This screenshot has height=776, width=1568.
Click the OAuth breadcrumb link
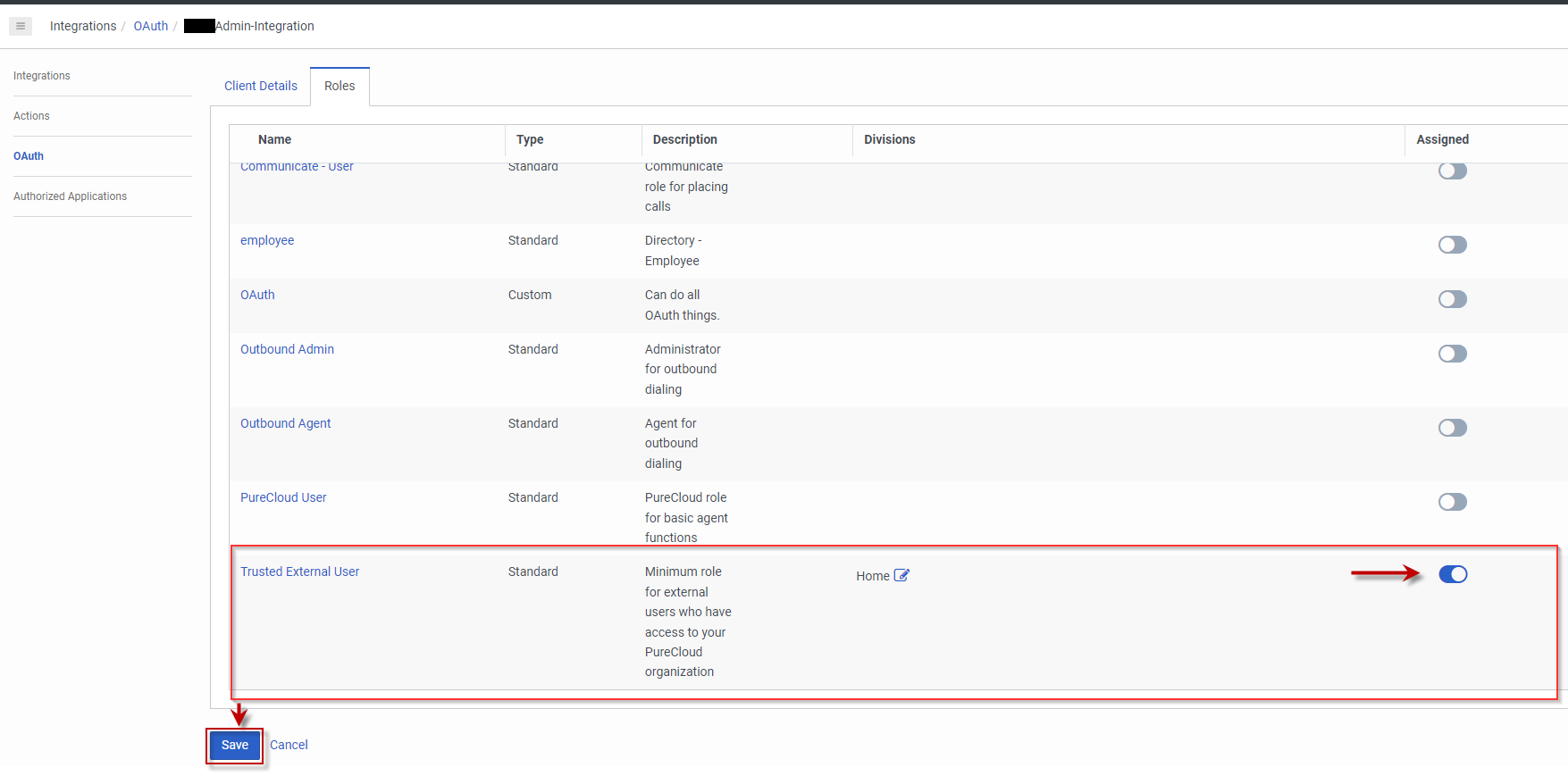click(150, 26)
